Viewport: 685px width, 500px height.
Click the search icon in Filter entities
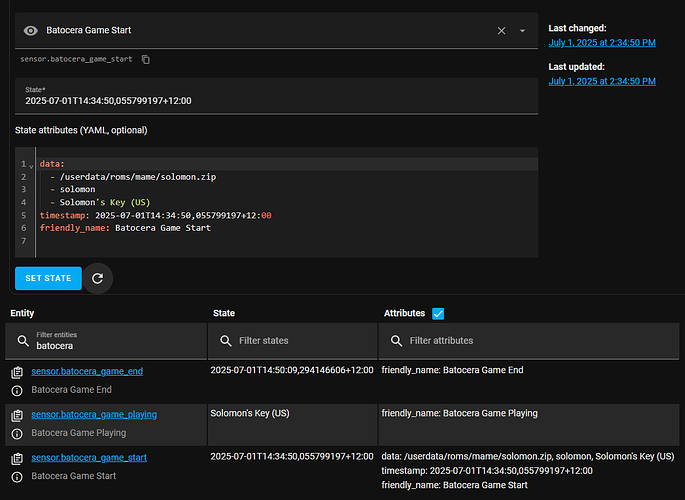(23, 341)
